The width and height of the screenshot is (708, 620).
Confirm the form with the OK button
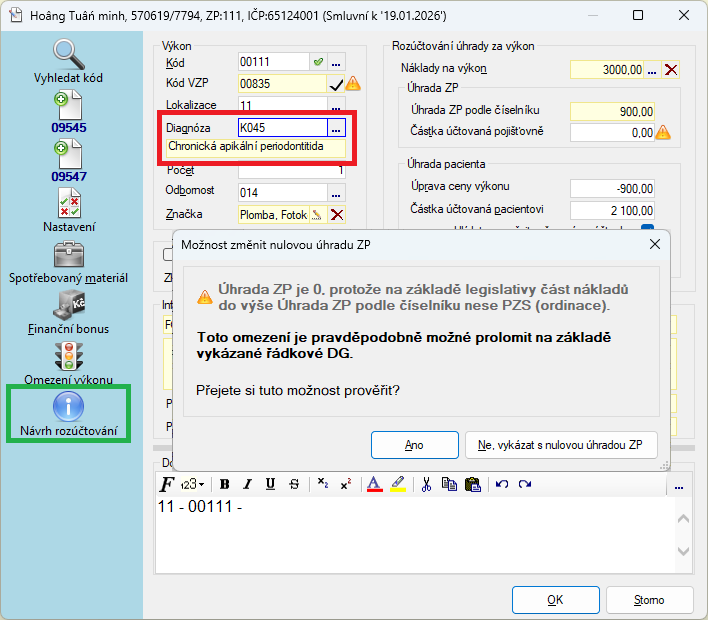coord(555,600)
